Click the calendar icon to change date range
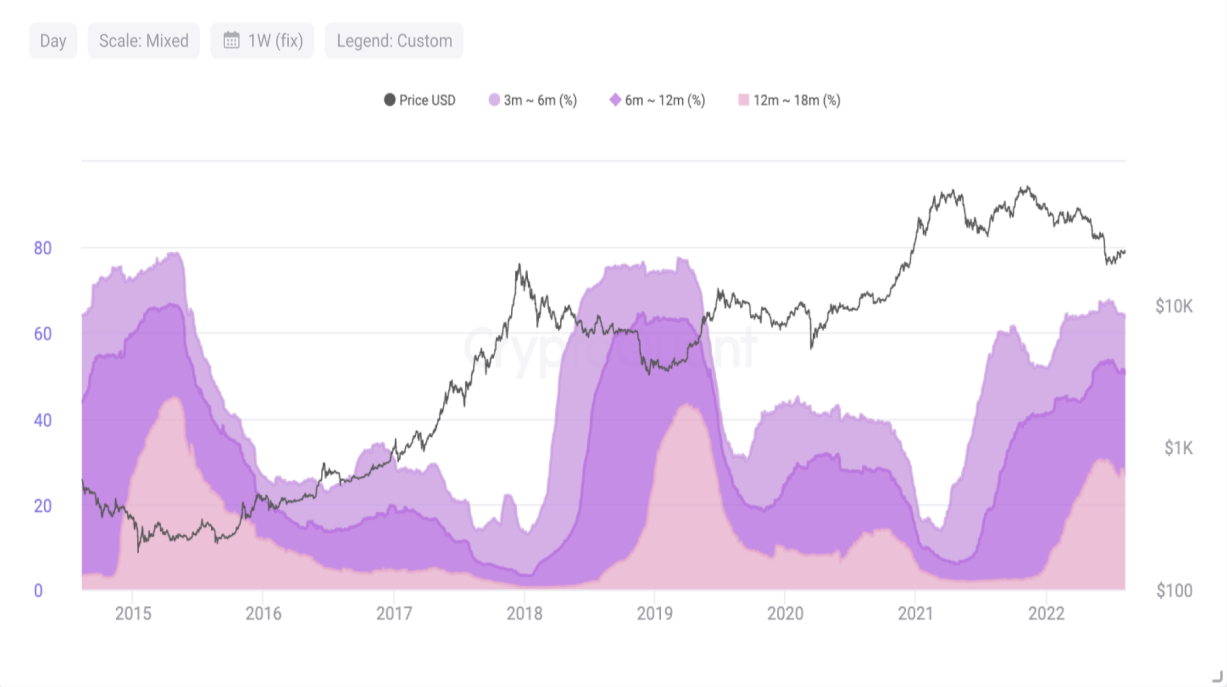 (232, 40)
